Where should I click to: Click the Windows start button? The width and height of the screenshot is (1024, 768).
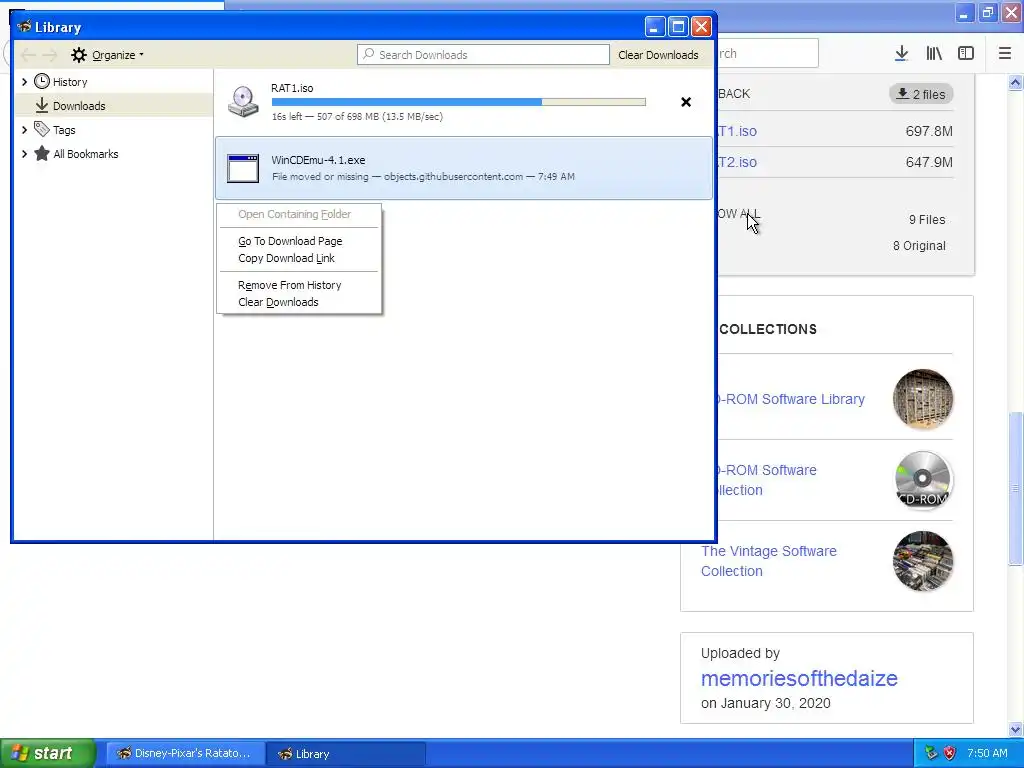pos(48,753)
